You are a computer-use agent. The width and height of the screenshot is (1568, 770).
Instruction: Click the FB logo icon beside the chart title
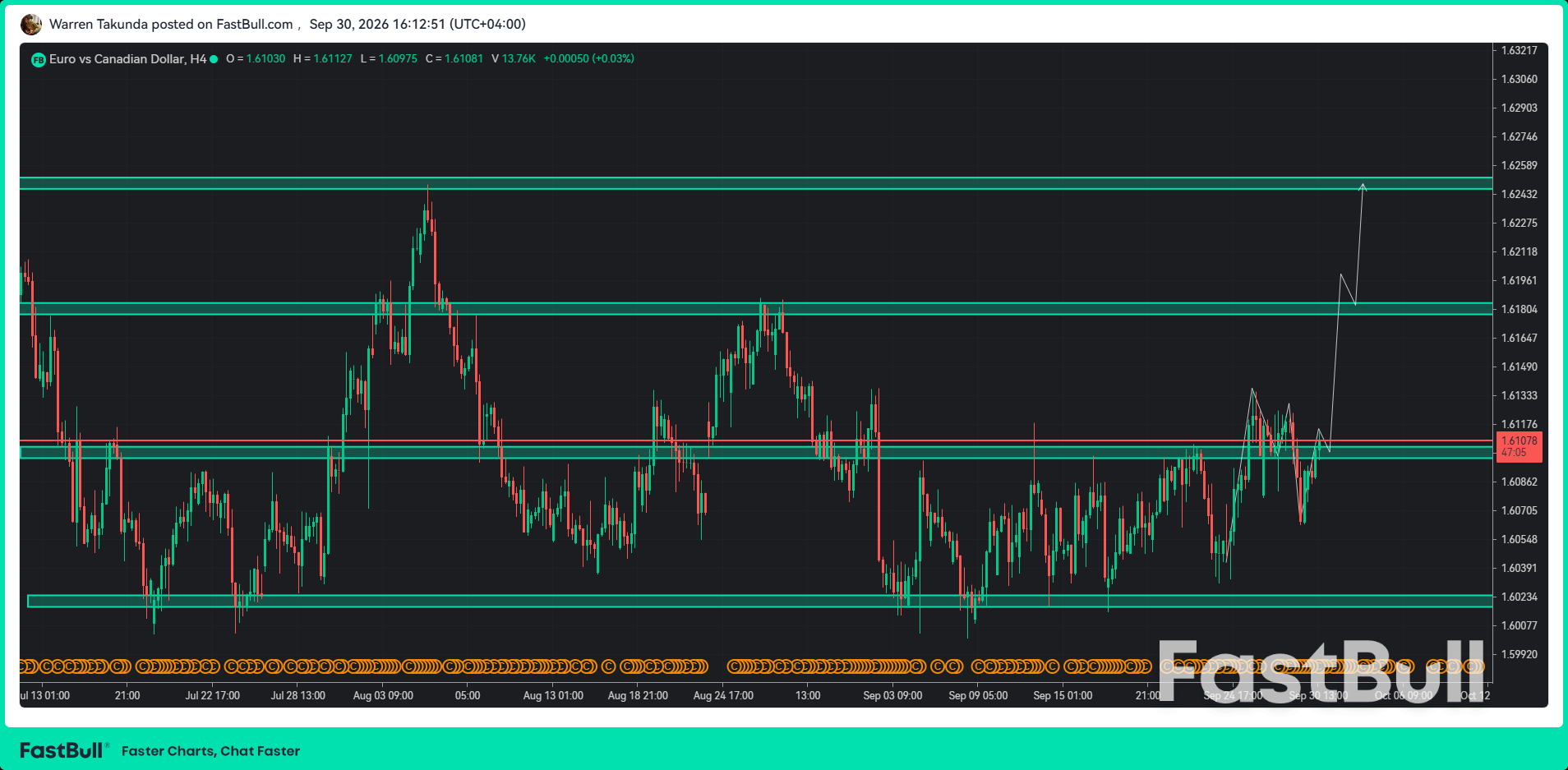tap(38, 59)
